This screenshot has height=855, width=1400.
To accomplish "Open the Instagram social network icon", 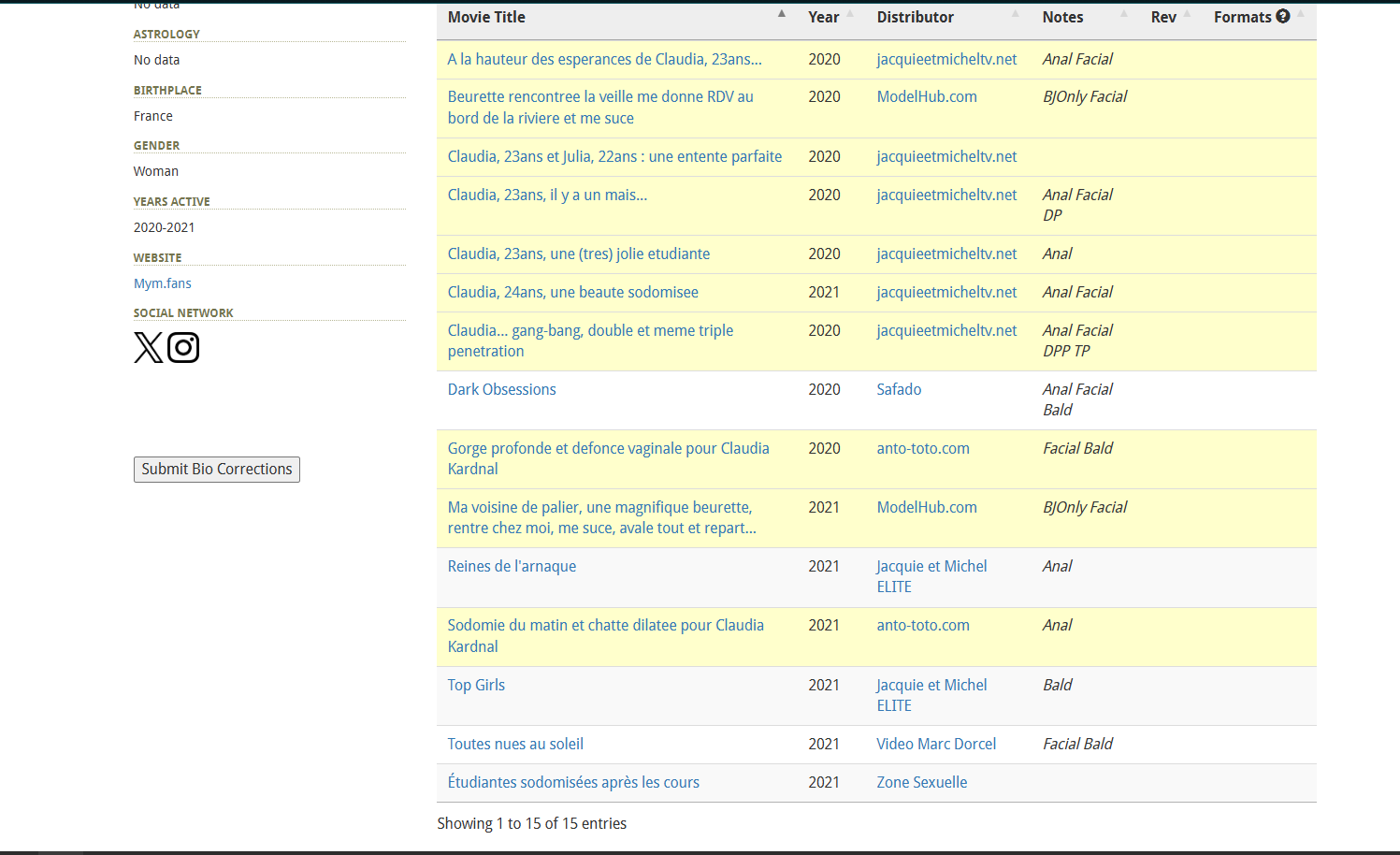I will [x=183, y=347].
